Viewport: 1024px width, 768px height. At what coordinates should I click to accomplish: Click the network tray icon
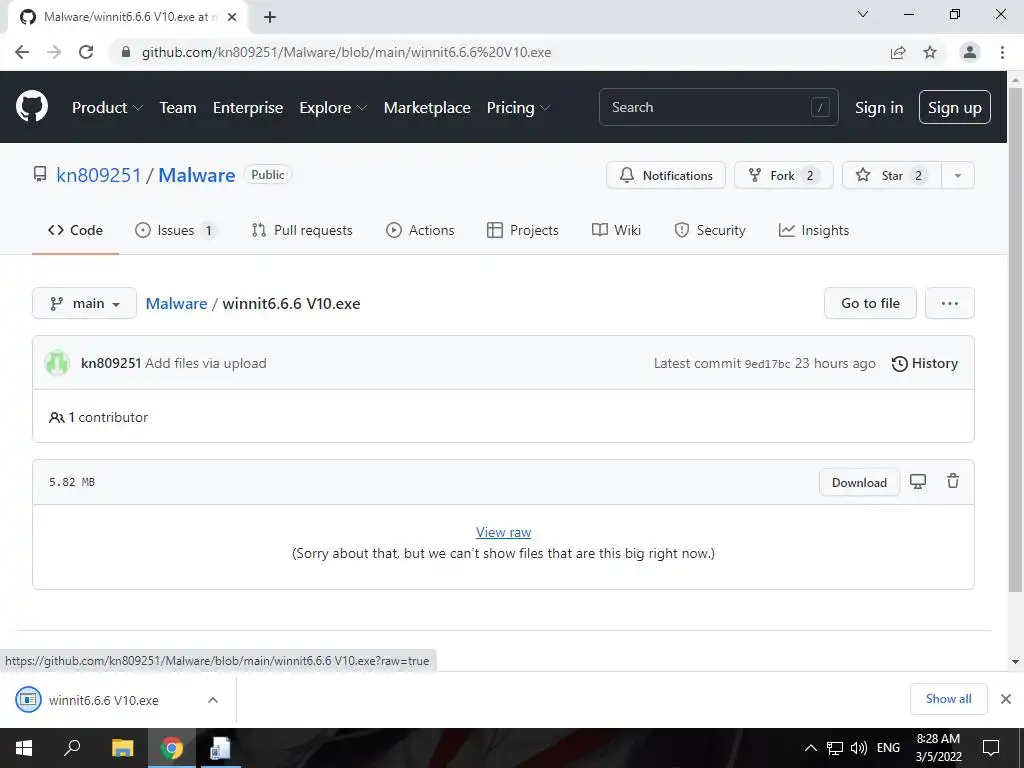(835, 748)
